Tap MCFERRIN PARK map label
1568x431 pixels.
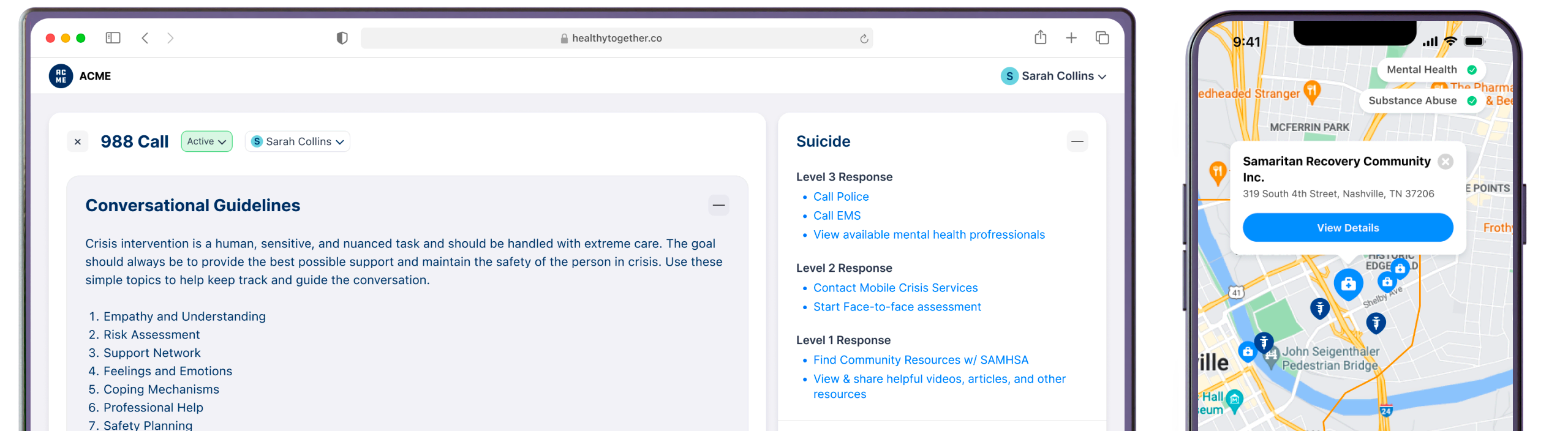[1309, 127]
